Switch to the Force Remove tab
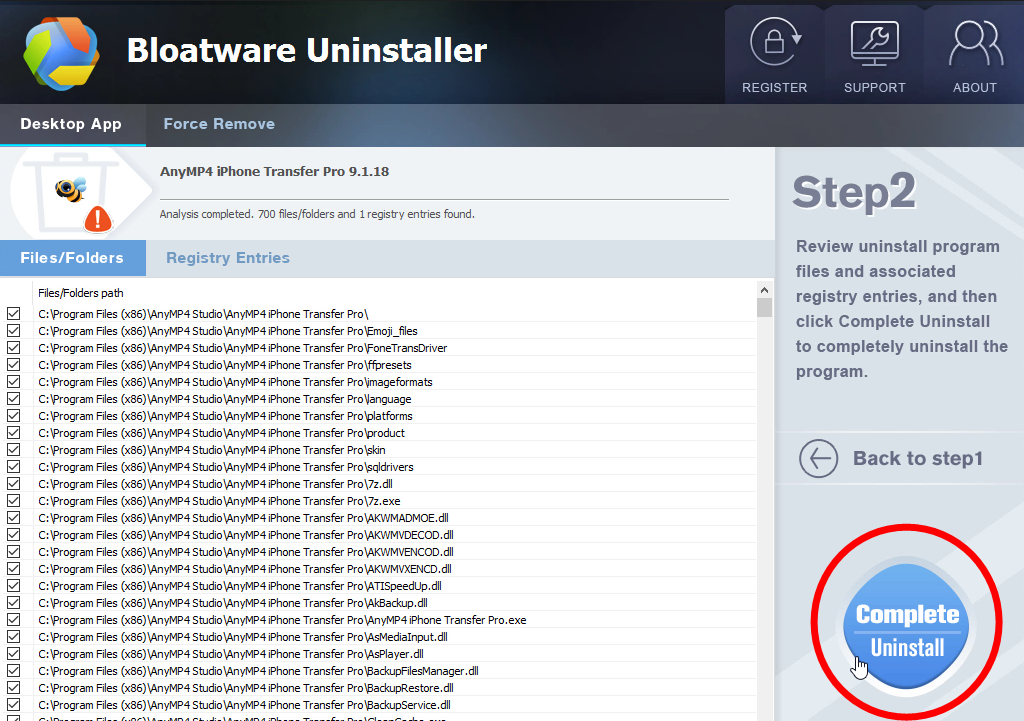The height and width of the screenshot is (721, 1024). [x=219, y=124]
